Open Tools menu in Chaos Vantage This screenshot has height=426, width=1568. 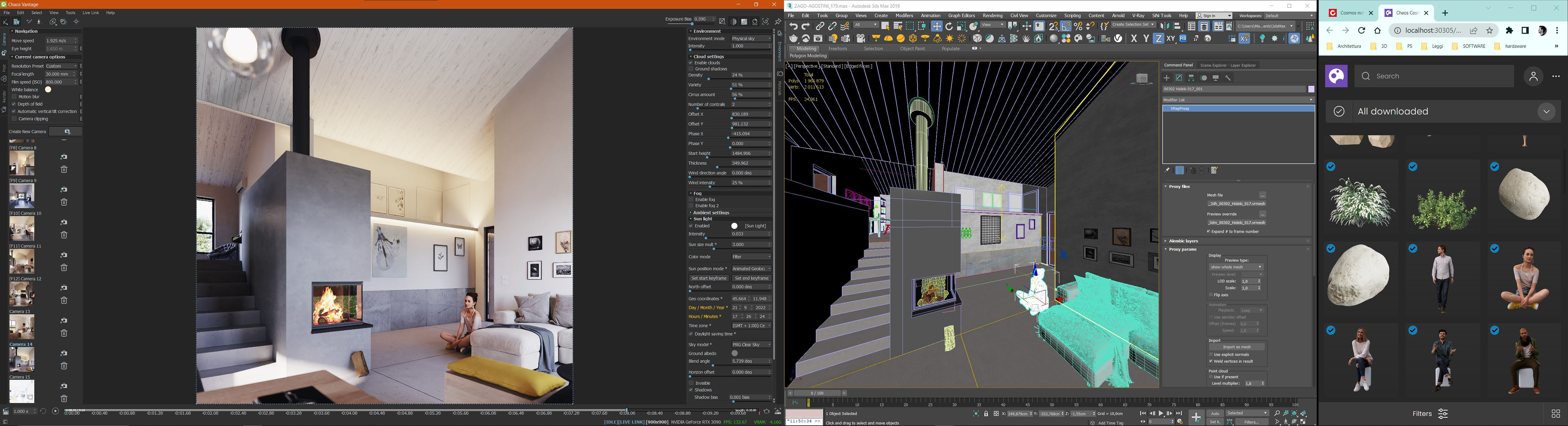click(x=71, y=13)
